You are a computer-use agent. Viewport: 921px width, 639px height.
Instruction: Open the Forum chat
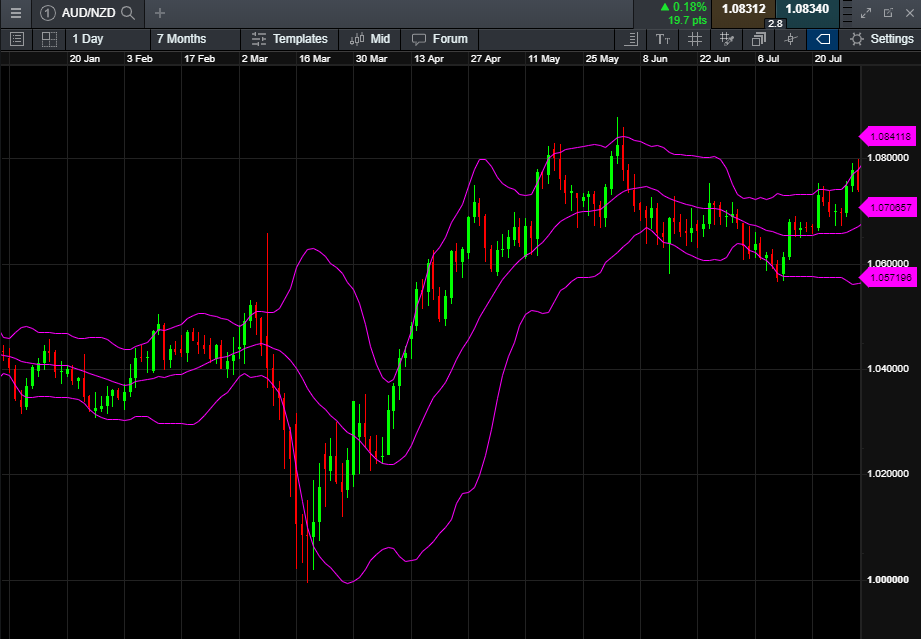tap(439, 39)
